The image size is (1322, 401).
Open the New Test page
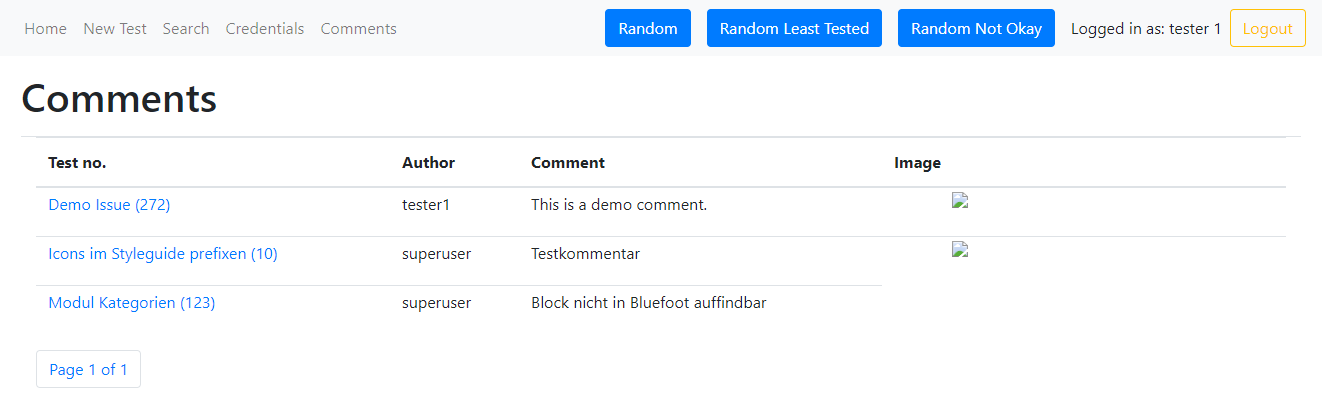[x=115, y=29]
